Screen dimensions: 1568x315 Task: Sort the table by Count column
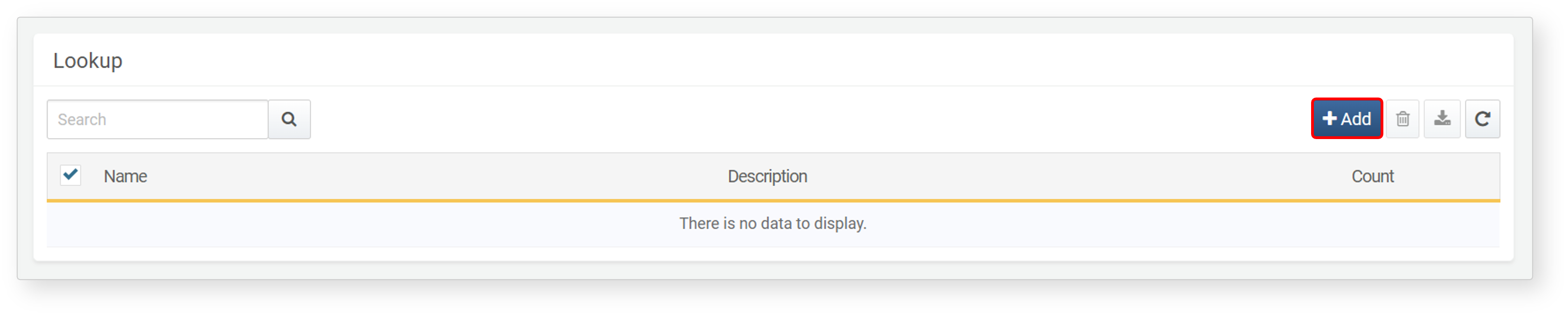pyautogui.click(x=1372, y=177)
